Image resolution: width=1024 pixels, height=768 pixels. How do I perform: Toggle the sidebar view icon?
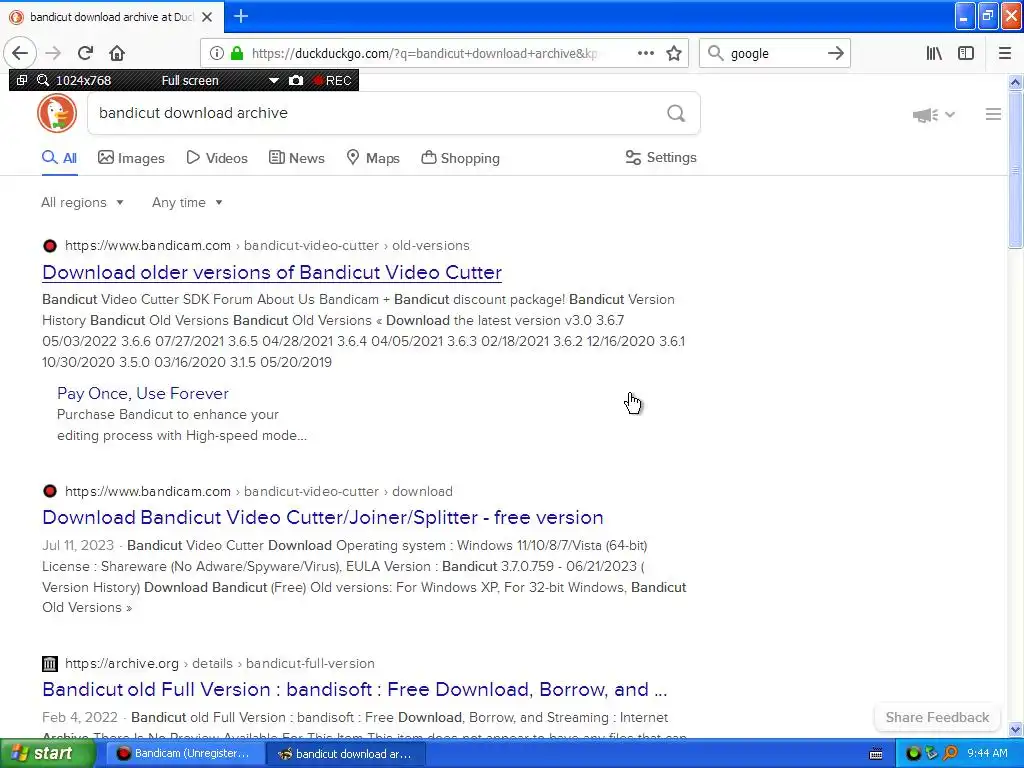tap(966, 54)
